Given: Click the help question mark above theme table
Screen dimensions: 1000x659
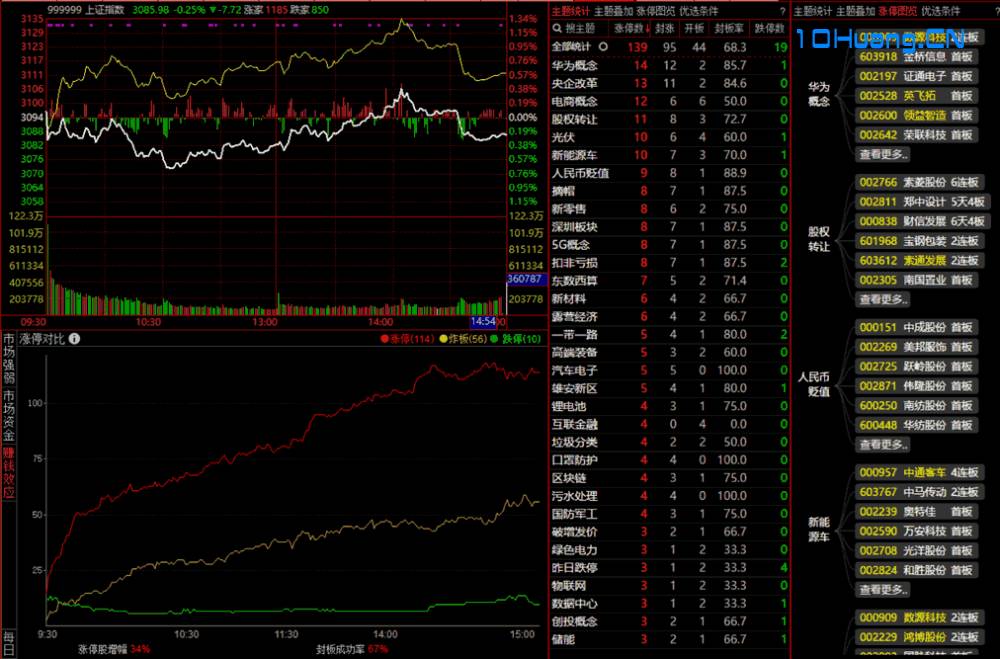Looking at the screenshot, I should (x=782, y=11).
